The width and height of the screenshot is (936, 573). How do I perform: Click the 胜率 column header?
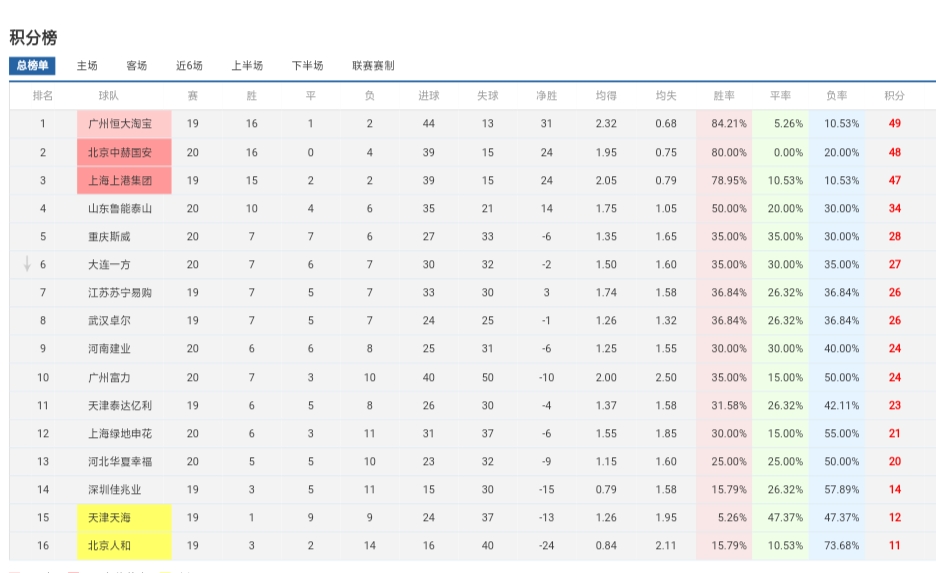724,96
